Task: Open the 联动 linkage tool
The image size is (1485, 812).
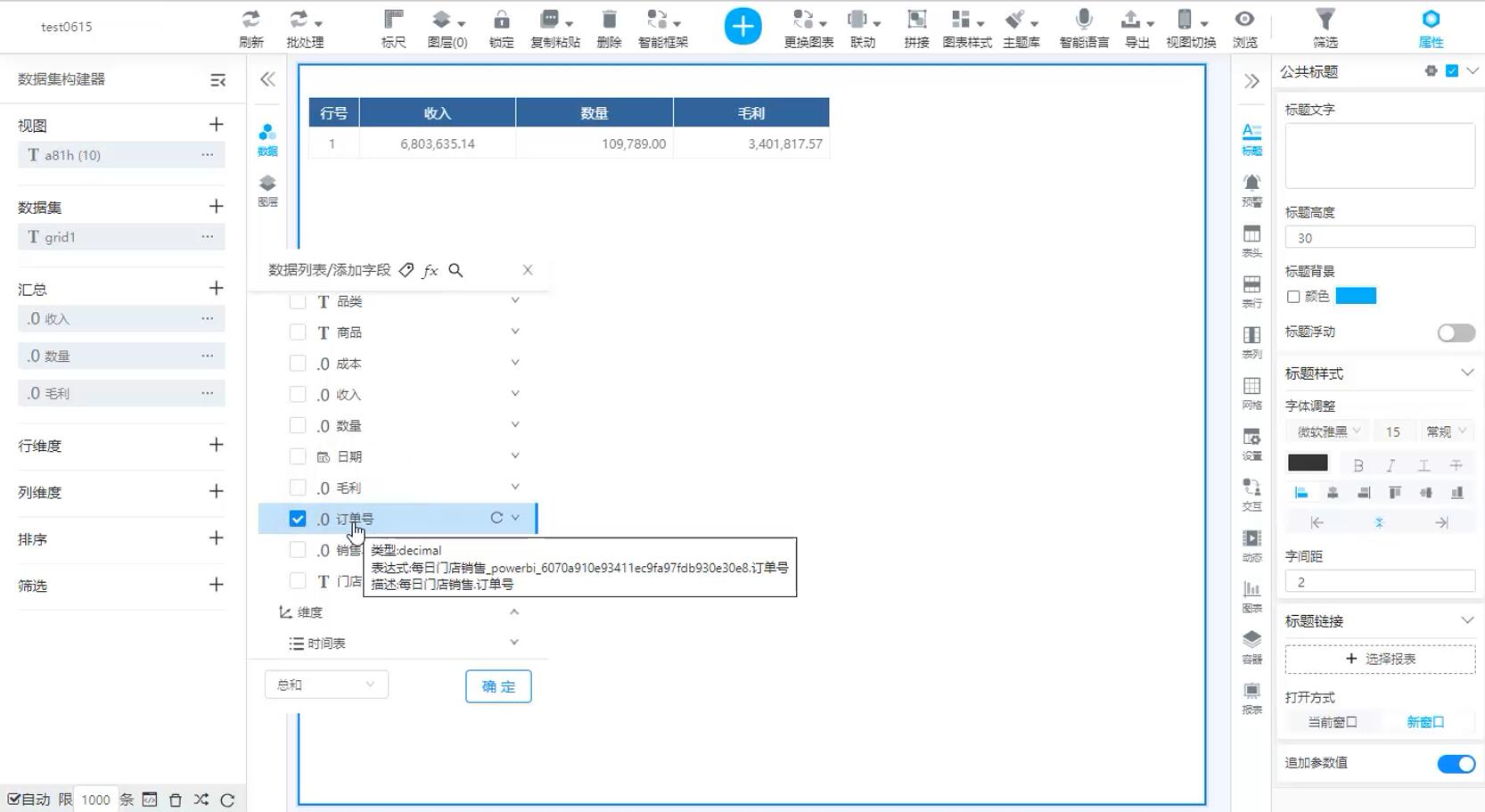Action: click(x=863, y=28)
